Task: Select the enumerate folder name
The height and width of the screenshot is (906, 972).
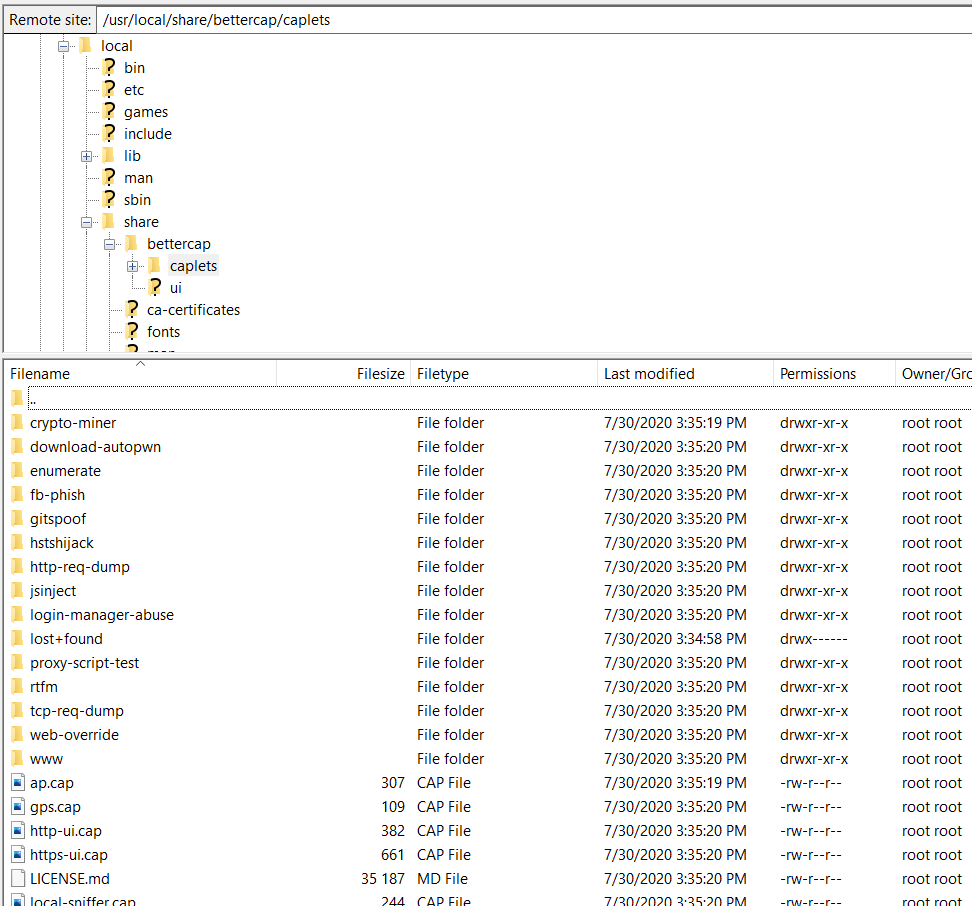Action: point(65,471)
